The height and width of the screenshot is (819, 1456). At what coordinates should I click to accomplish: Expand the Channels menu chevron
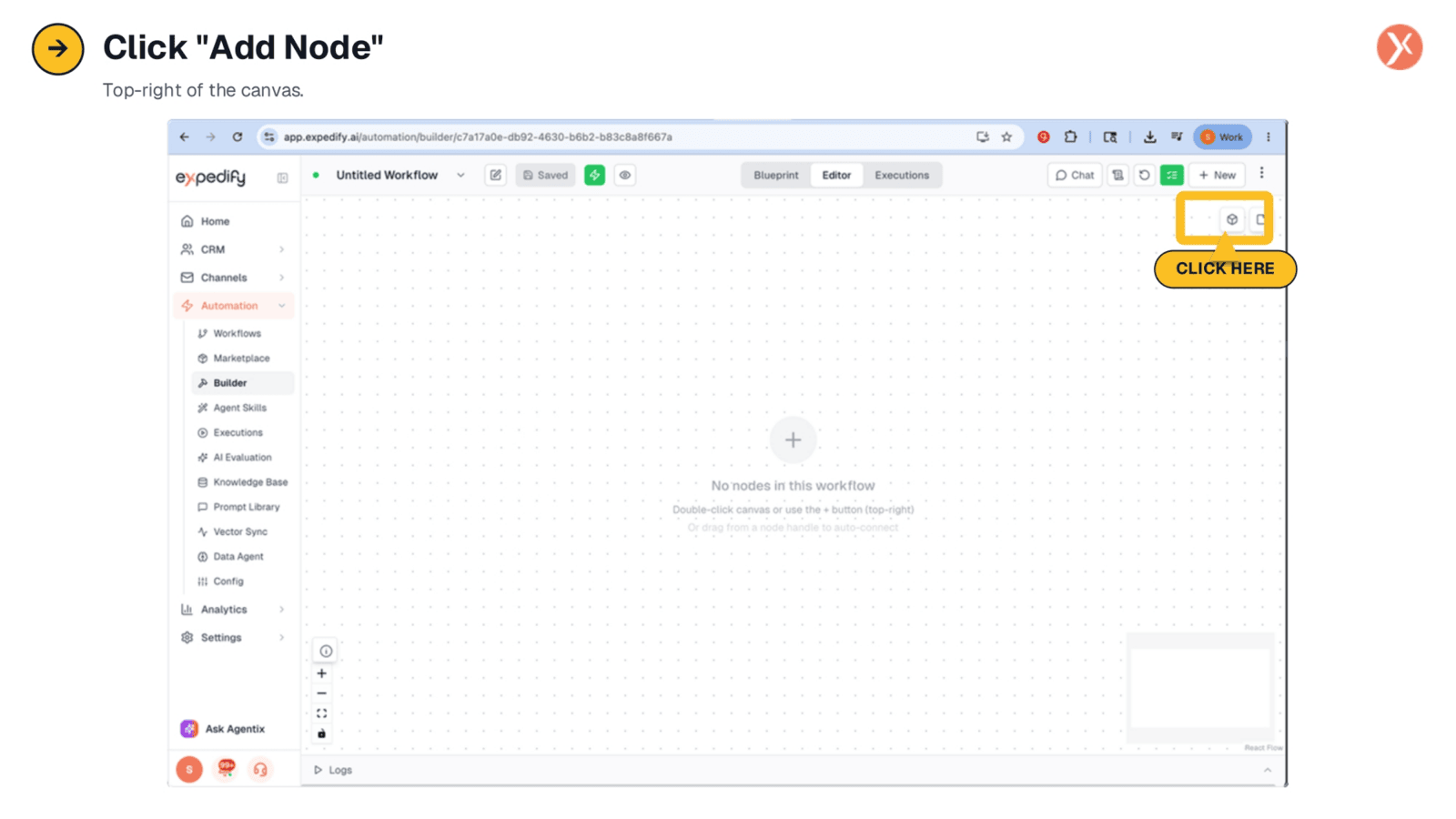pos(282,278)
